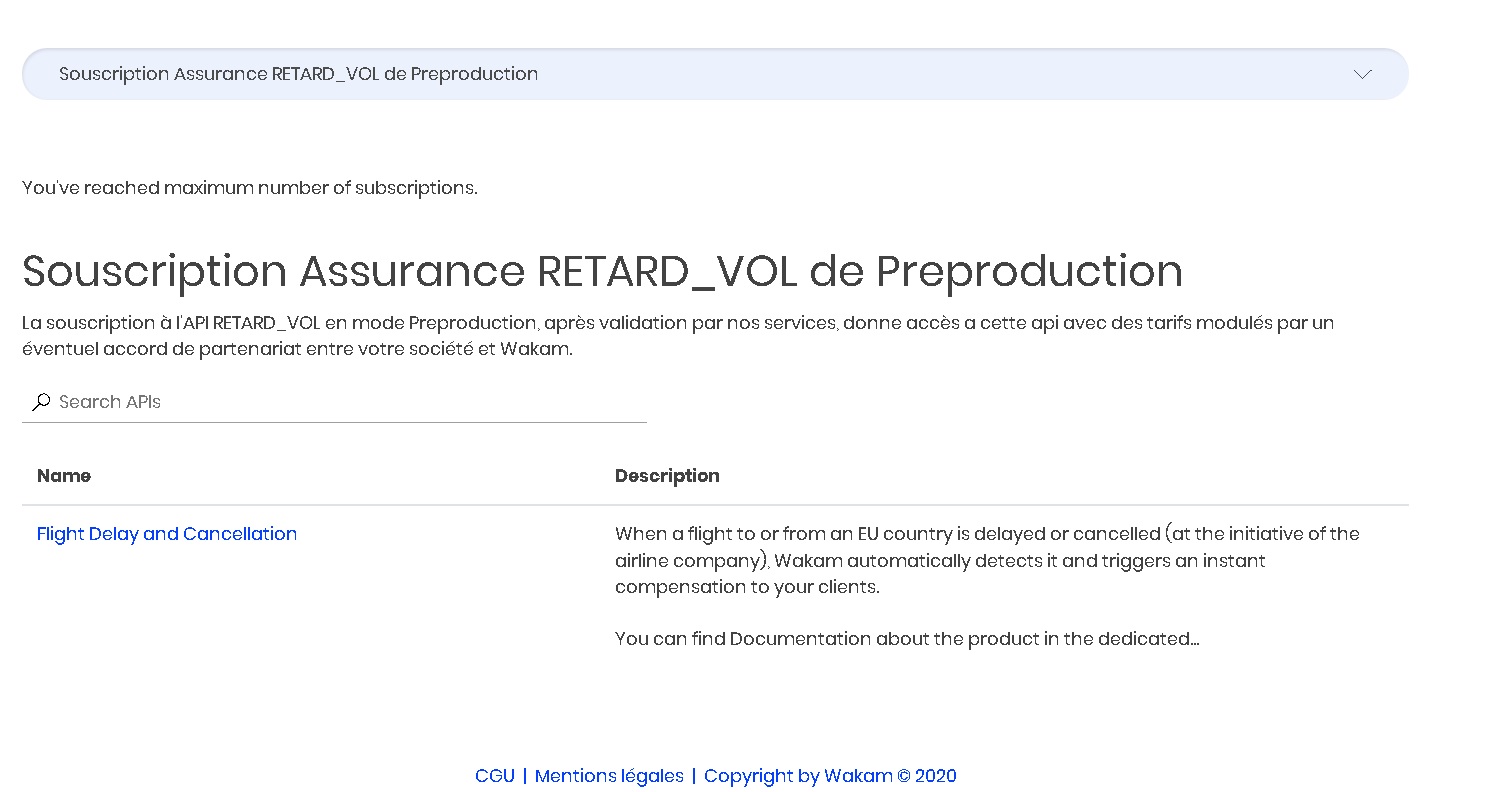Open the Souscription Assurance RETARD_VOL dropdown
The image size is (1508, 792).
pyautogui.click(x=715, y=74)
